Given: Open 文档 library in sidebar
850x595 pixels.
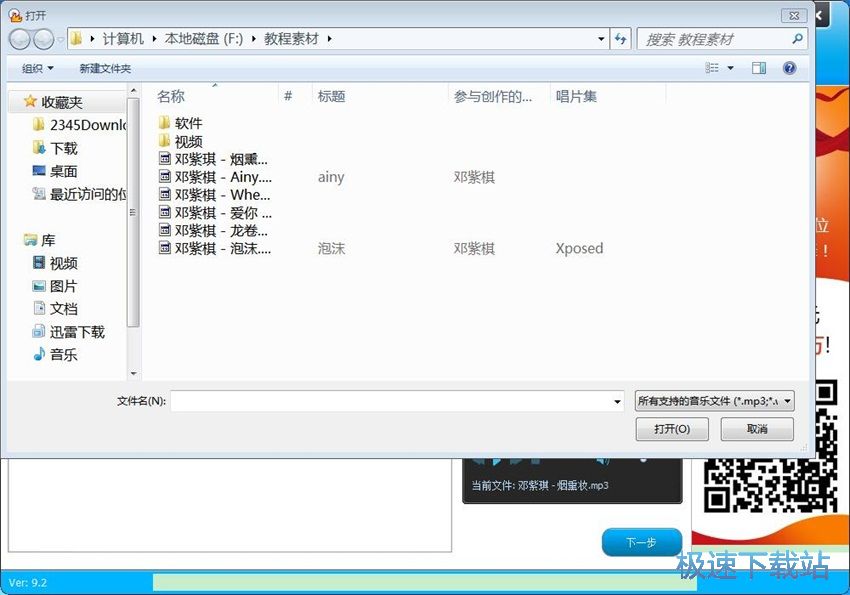Looking at the screenshot, I should coord(55,308).
